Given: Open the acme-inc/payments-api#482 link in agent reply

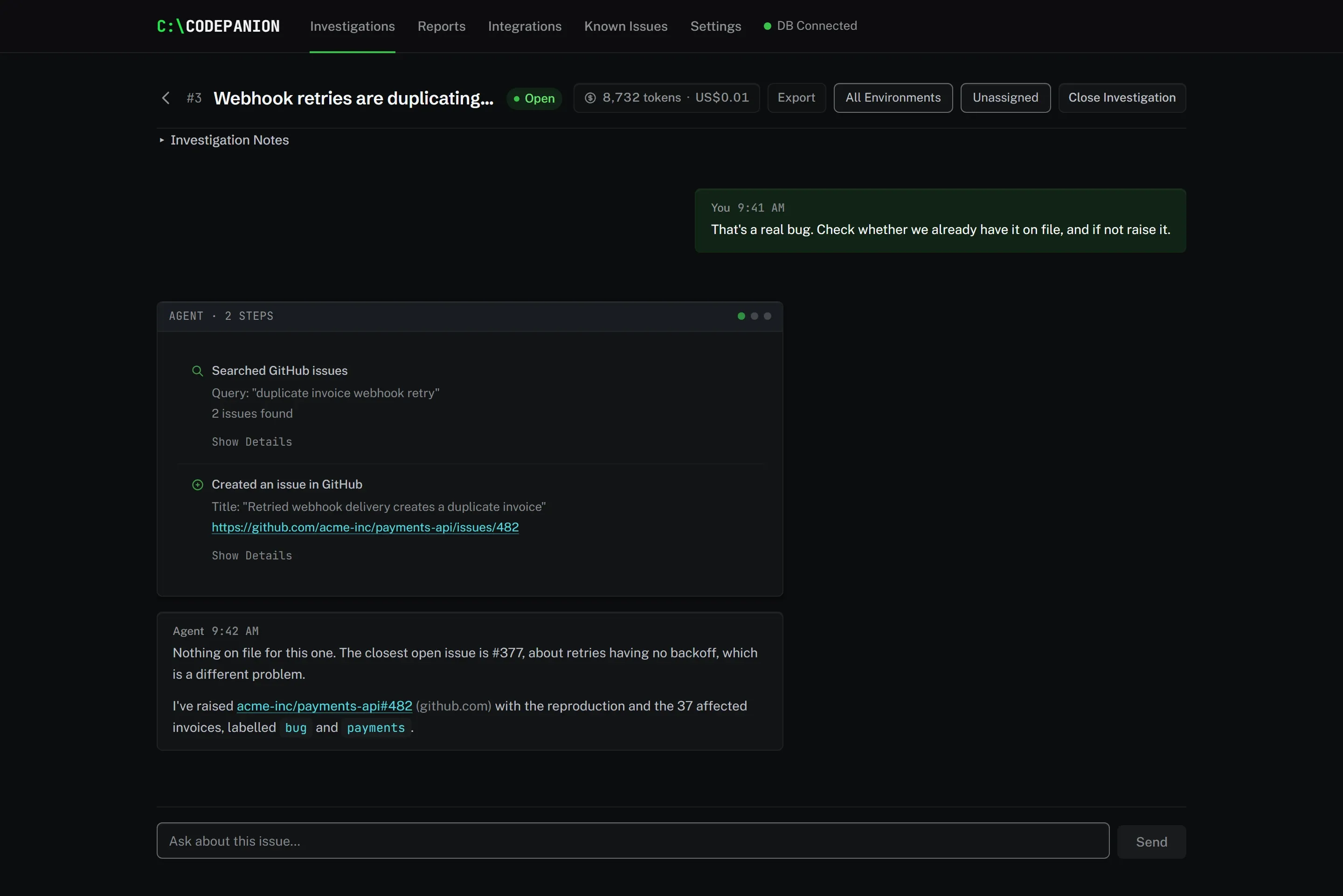Looking at the screenshot, I should (324, 706).
